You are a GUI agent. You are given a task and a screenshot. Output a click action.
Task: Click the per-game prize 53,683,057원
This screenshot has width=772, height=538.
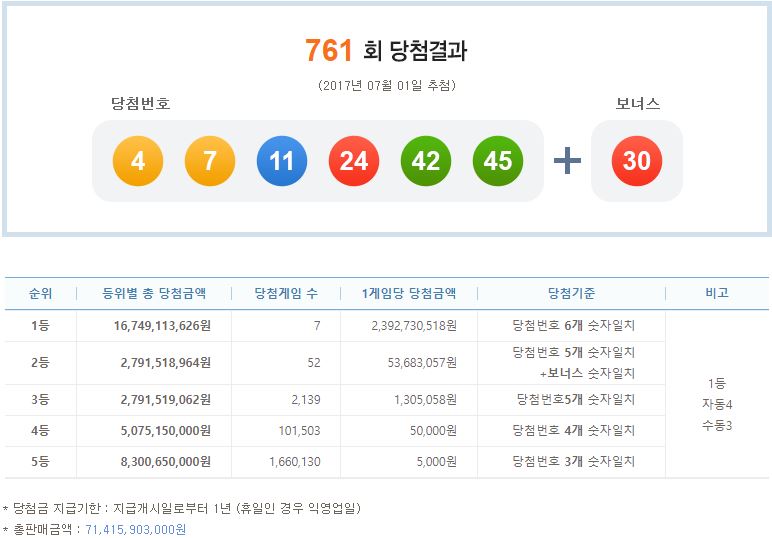coord(422,363)
